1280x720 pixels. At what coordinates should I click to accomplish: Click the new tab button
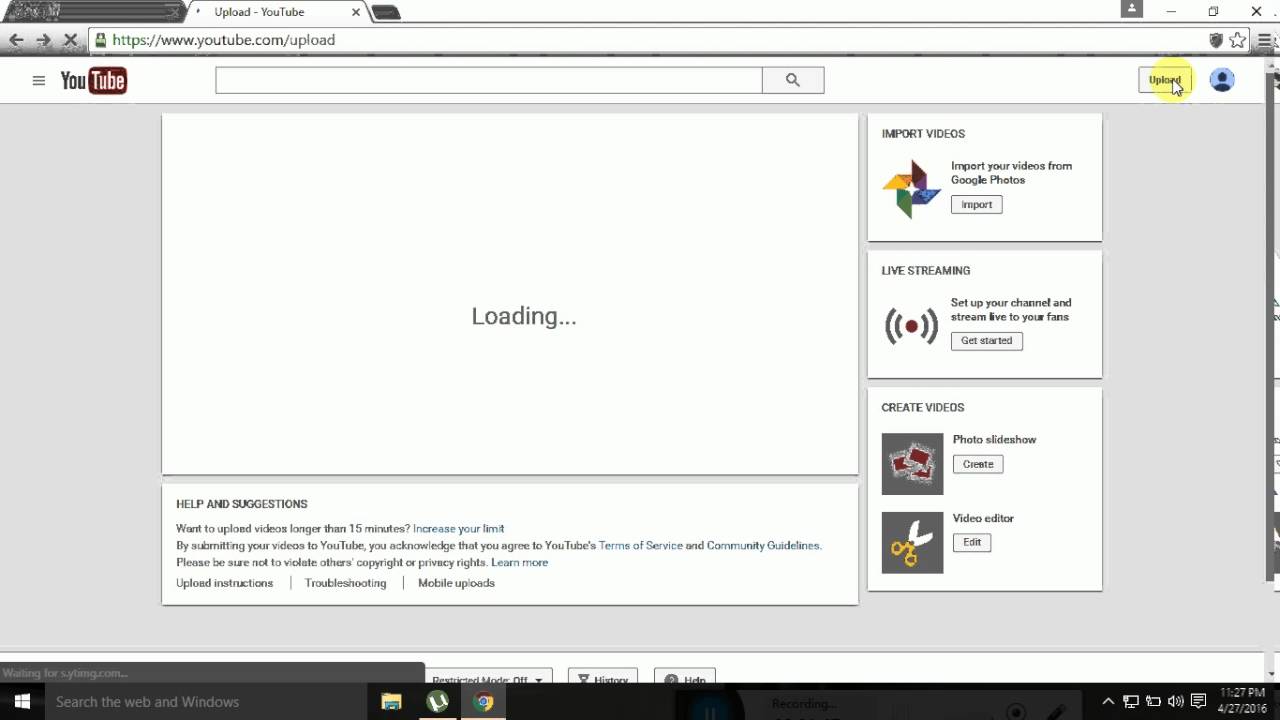386,13
